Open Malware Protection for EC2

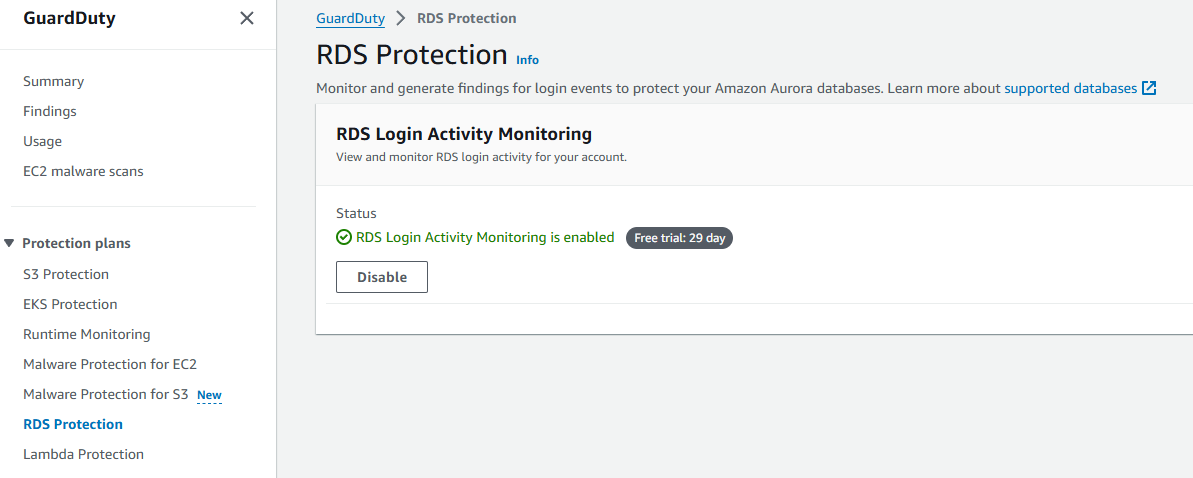[110, 365]
